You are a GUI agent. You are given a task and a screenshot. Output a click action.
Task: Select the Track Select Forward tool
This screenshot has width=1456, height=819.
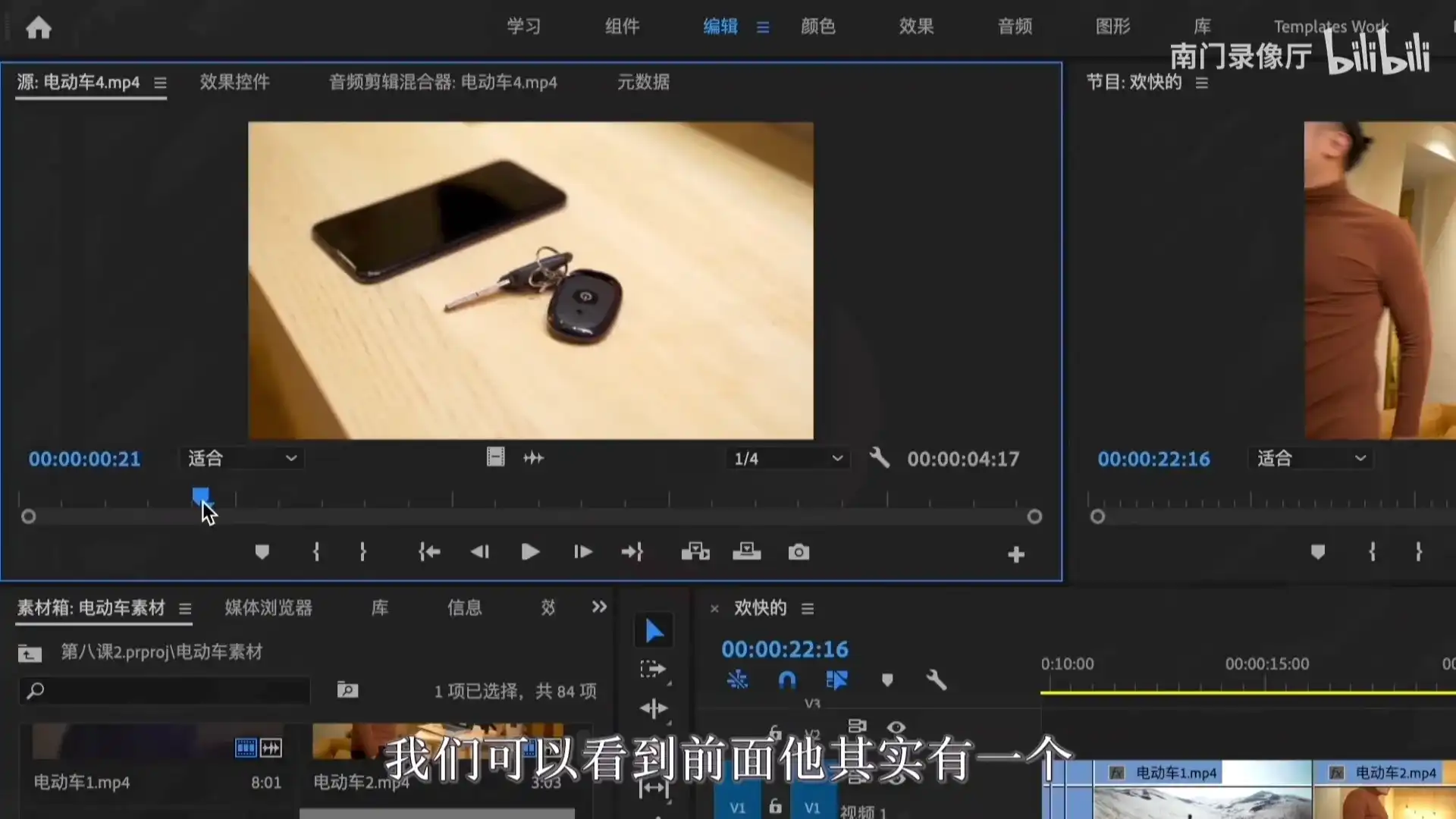click(654, 670)
